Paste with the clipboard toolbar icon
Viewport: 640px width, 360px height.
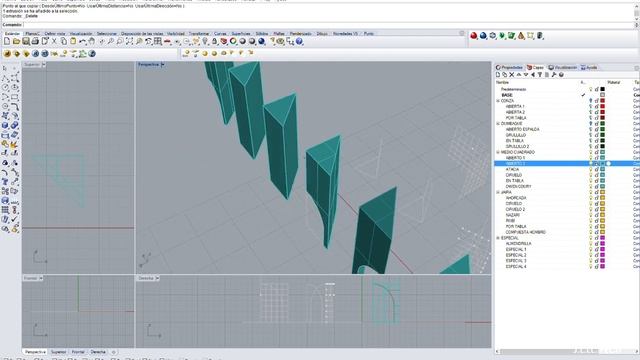point(73,41)
